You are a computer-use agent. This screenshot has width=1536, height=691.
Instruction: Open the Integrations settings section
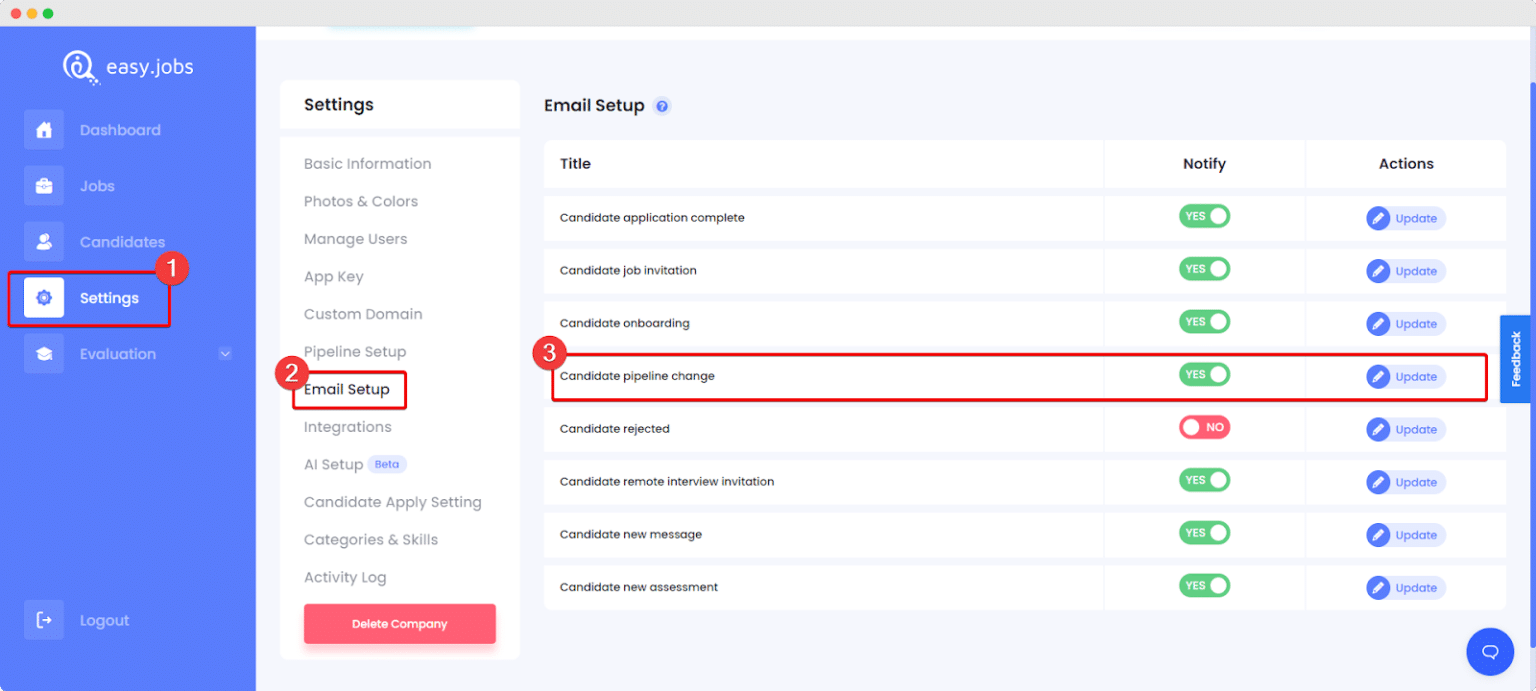point(348,426)
